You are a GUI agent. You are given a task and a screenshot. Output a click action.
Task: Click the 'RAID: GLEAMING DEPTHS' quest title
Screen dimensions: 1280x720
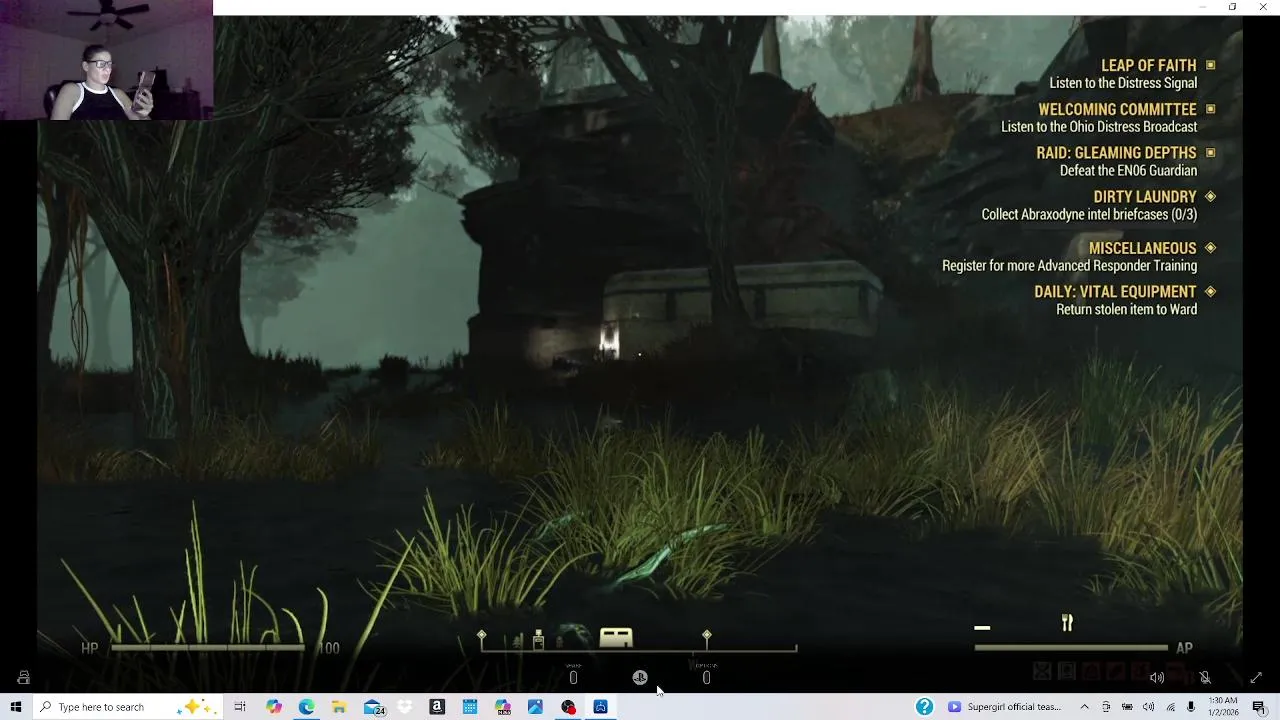(x=1116, y=153)
